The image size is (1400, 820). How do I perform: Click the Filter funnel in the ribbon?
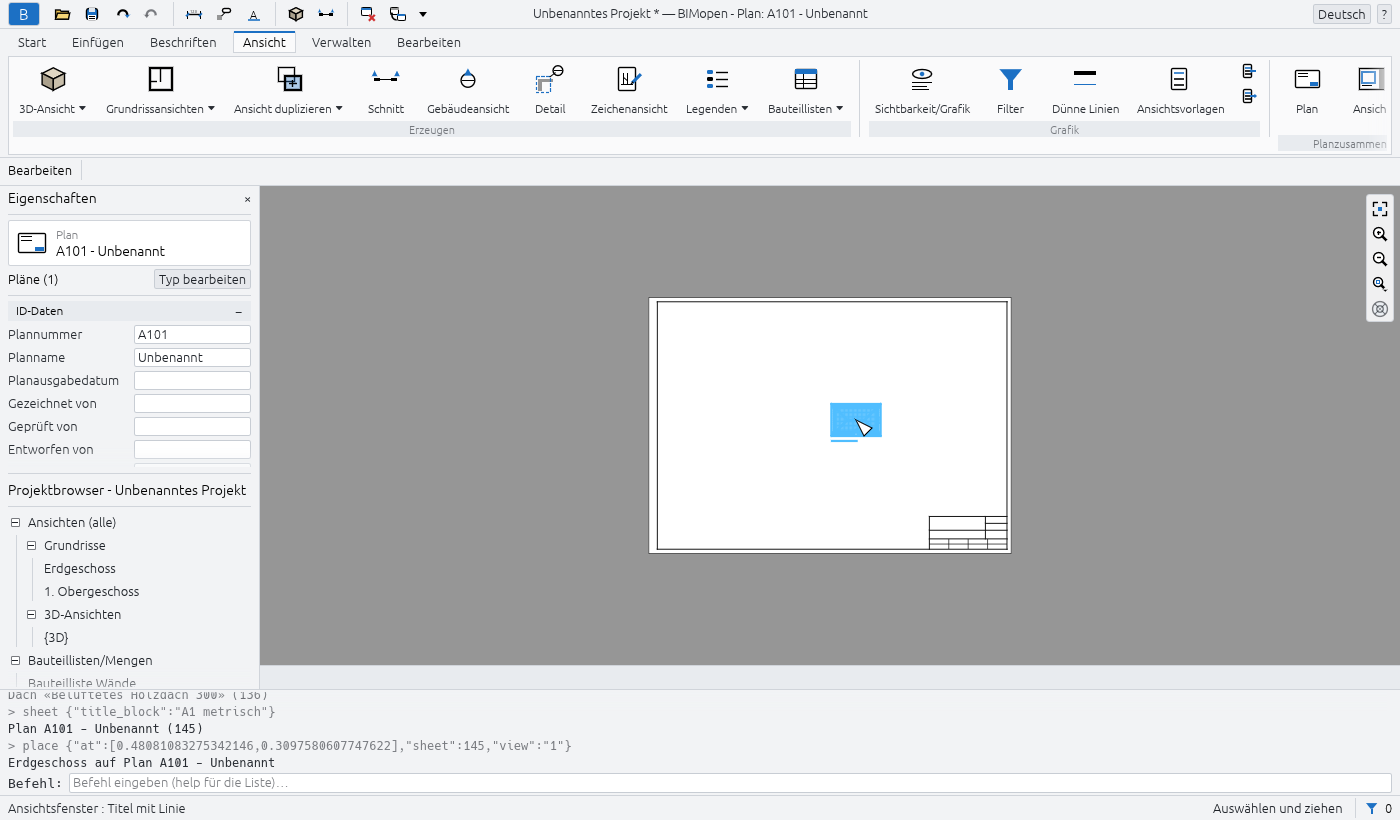pos(1011,92)
